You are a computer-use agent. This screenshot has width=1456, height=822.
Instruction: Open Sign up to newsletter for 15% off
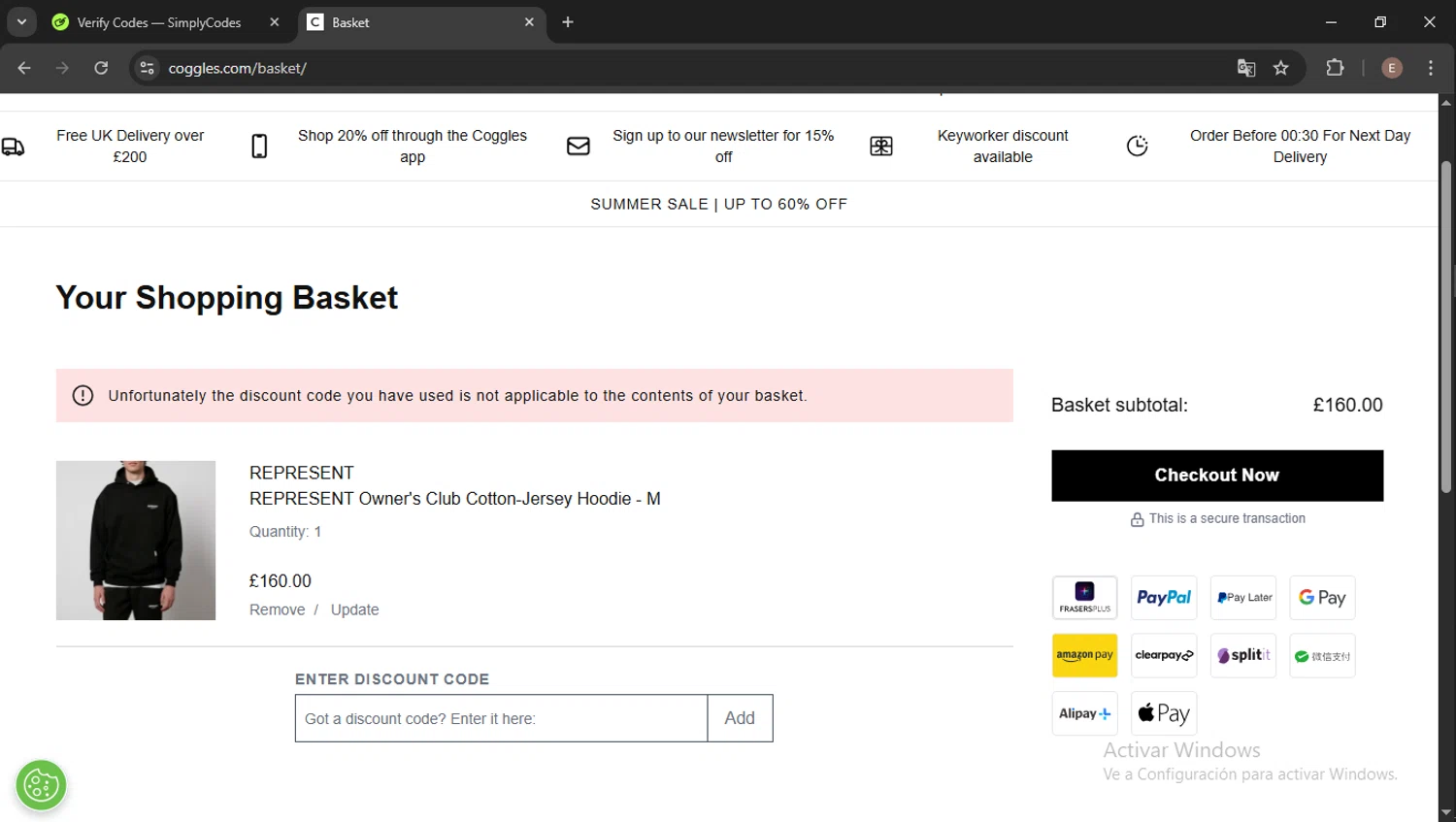pos(723,147)
